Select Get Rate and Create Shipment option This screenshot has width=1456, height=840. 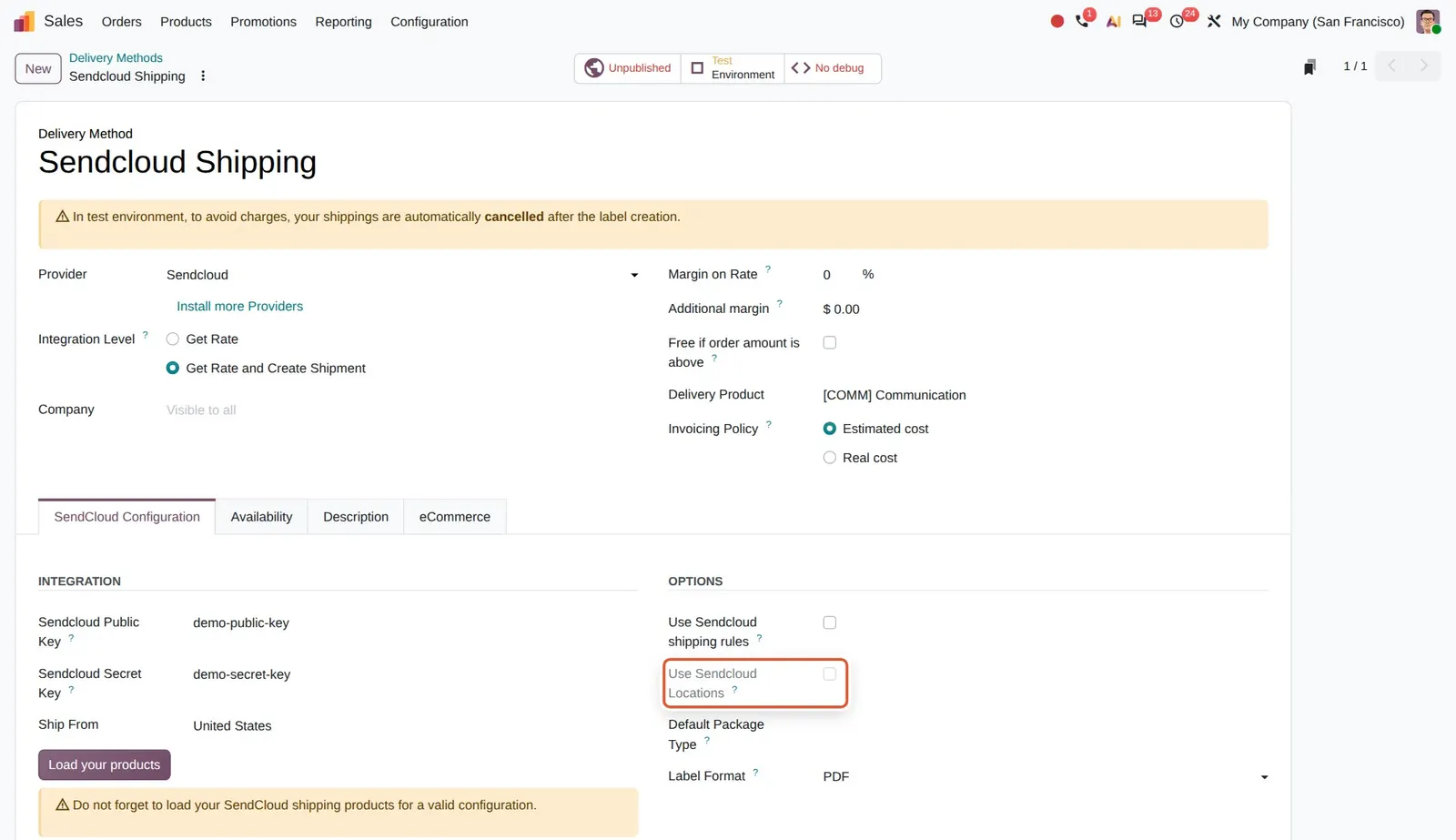173,369
